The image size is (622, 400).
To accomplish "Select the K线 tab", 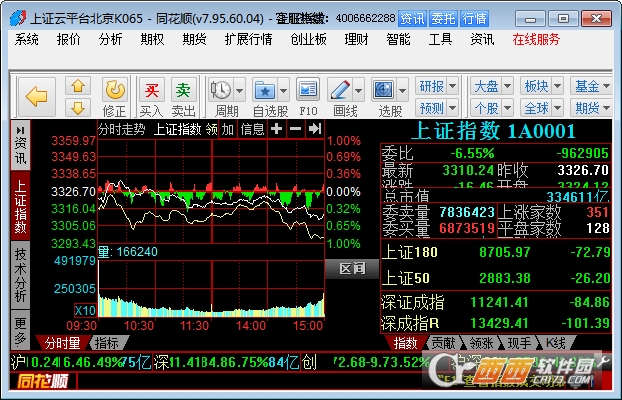I will click(556, 343).
